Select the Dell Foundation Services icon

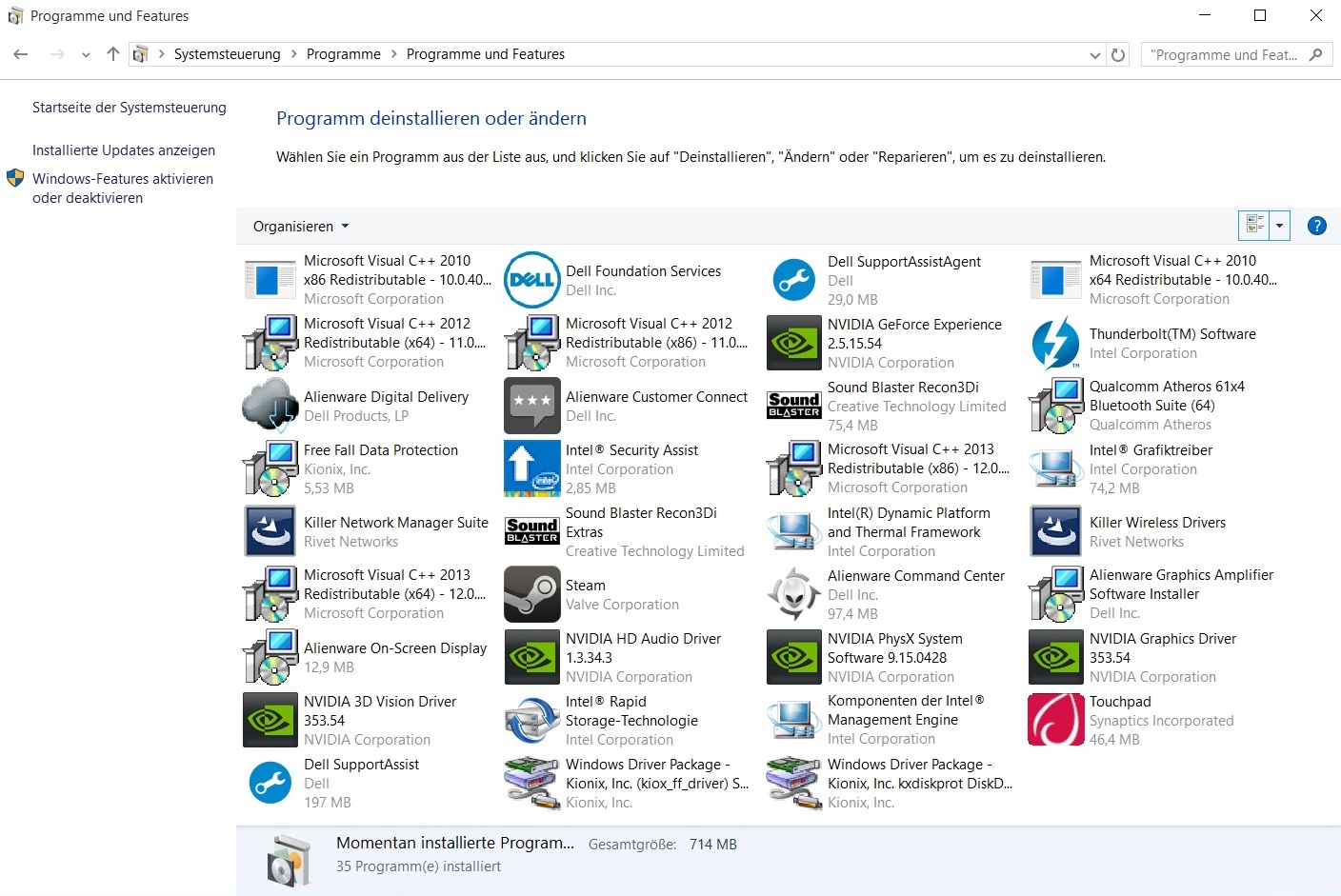pos(531,280)
